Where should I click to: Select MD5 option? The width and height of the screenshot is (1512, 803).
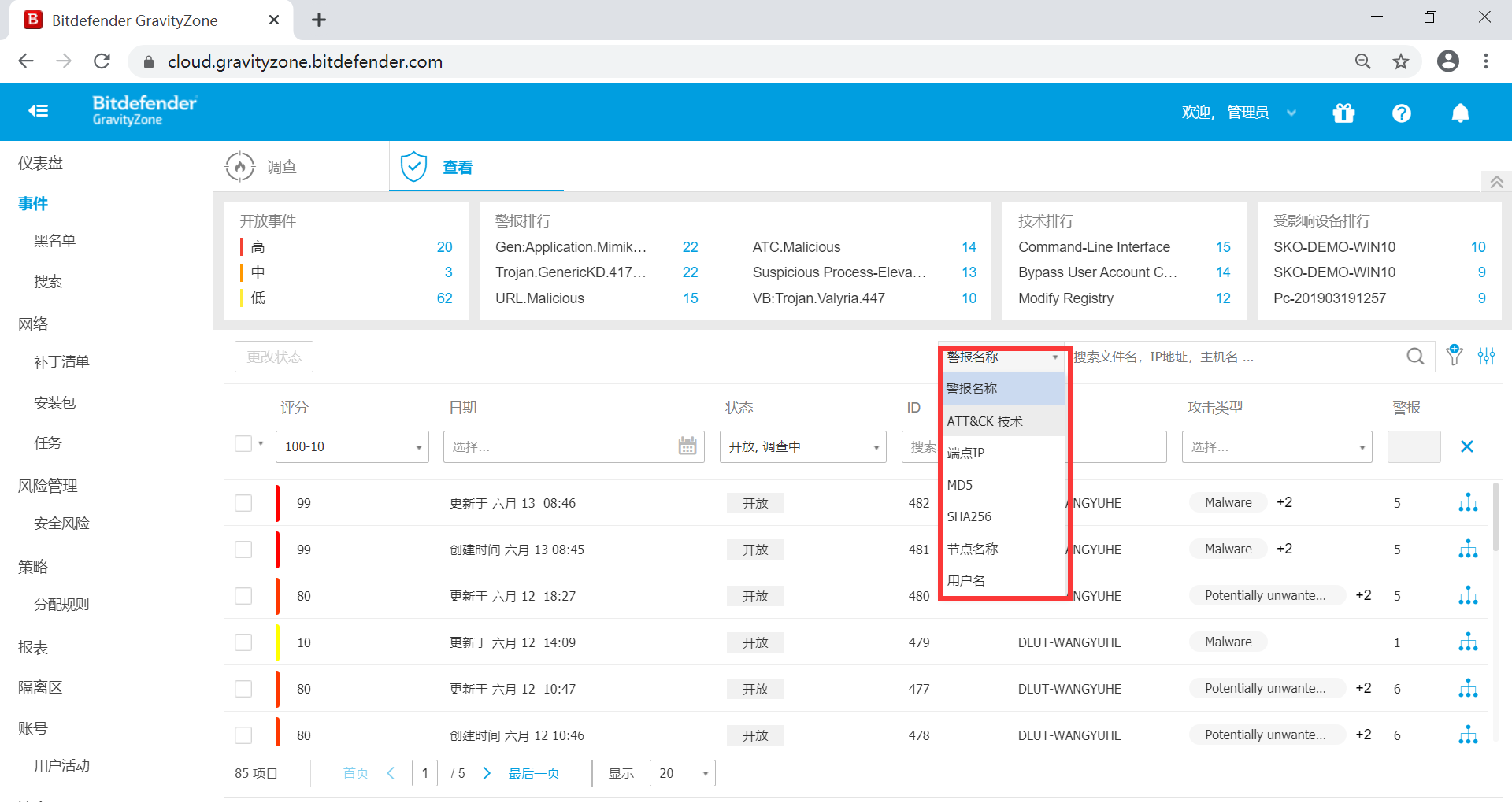pos(1004,485)
